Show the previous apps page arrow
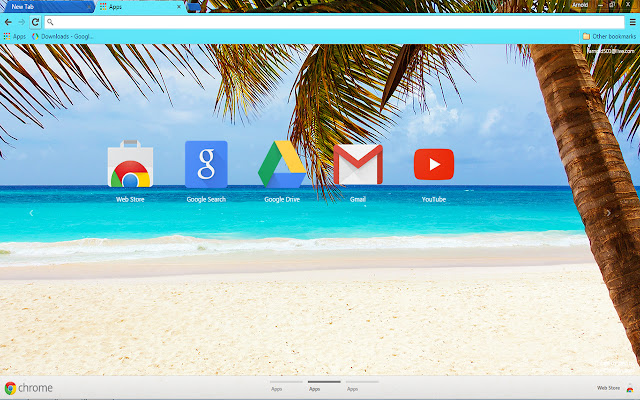 [x=31, y=213]
